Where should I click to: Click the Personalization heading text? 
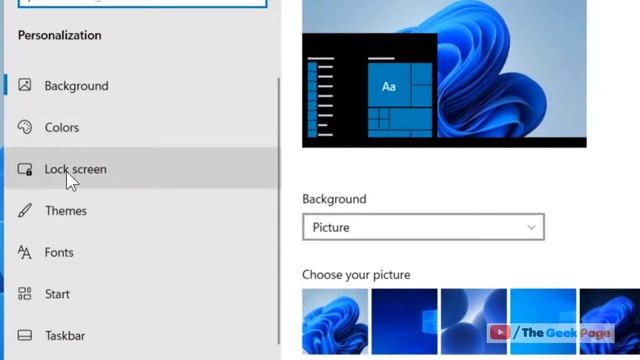pos(60,35)
